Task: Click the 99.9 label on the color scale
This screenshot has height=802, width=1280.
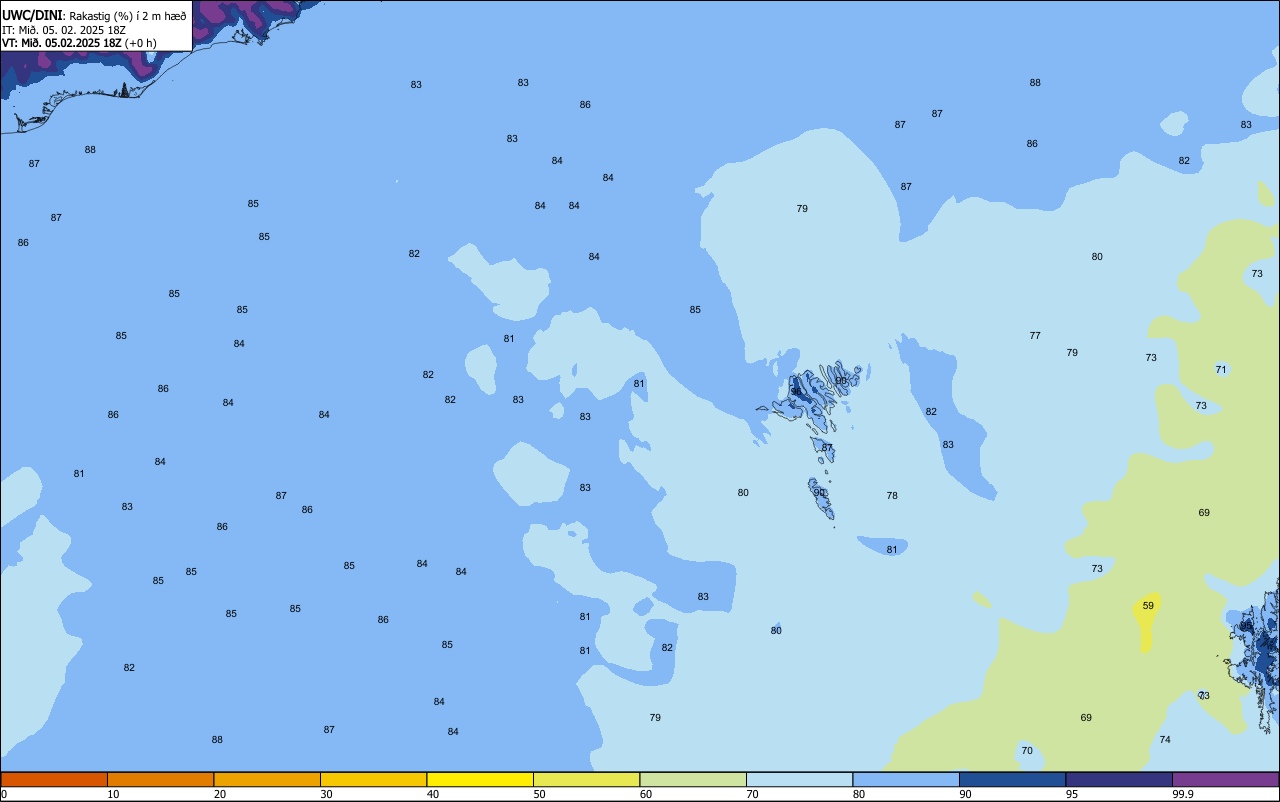Action: [x=1183, y=794]
